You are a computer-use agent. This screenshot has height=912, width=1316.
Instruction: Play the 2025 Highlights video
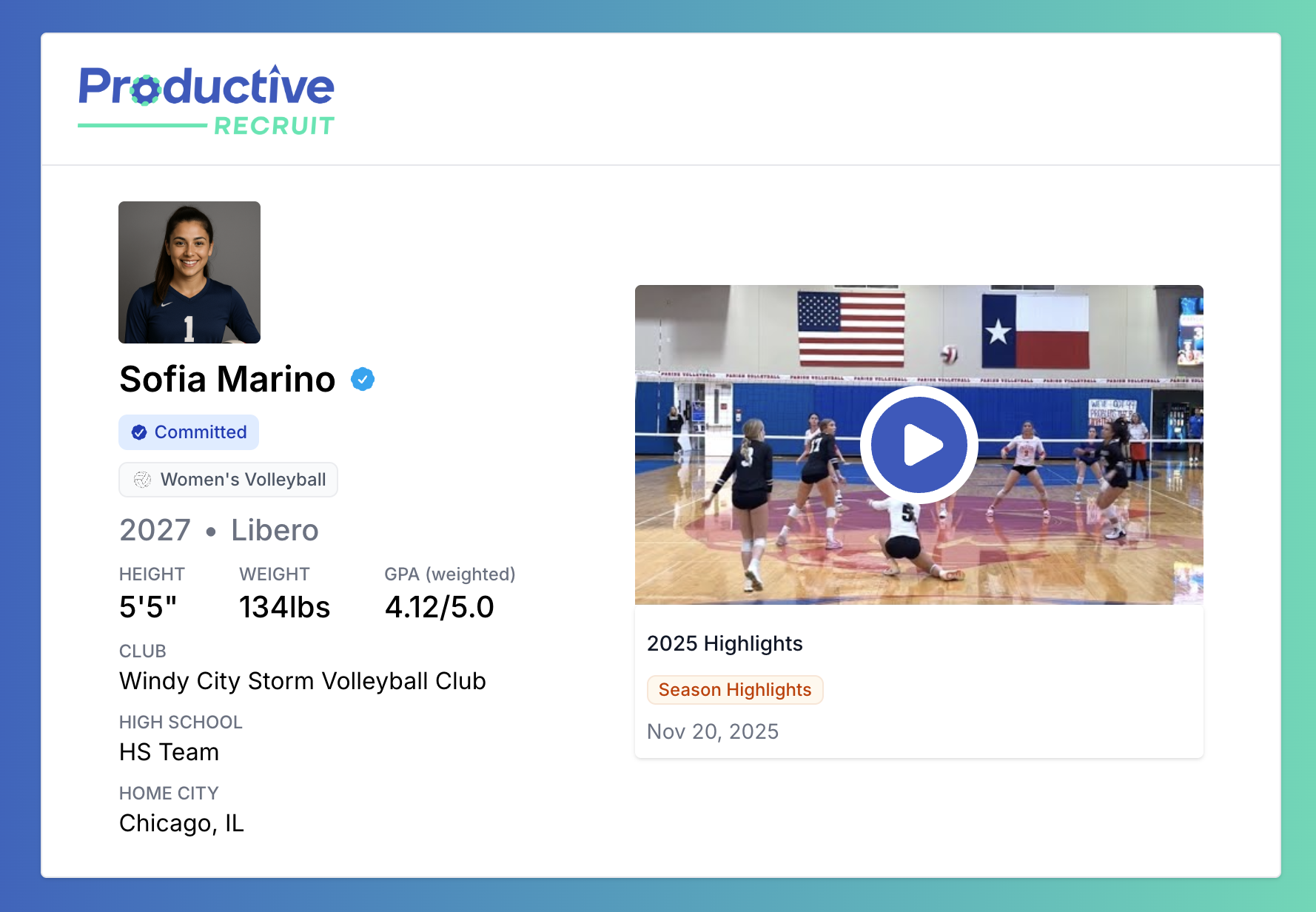coord(919,445)
